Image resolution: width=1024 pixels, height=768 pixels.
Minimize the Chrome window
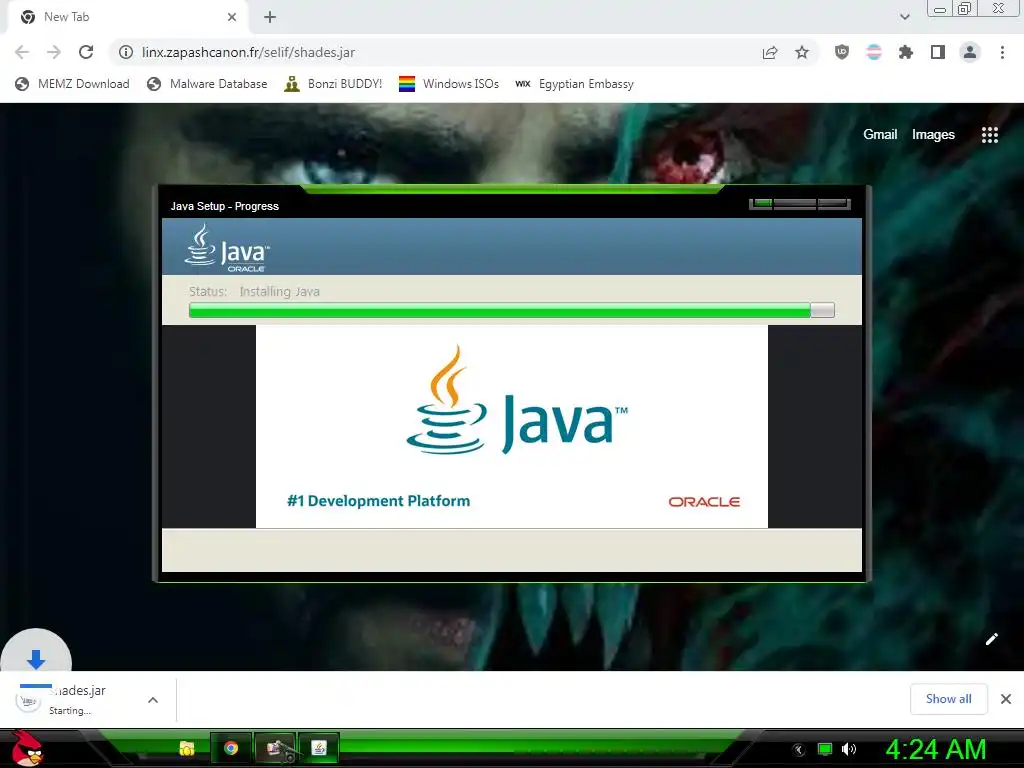pos(940,9)
